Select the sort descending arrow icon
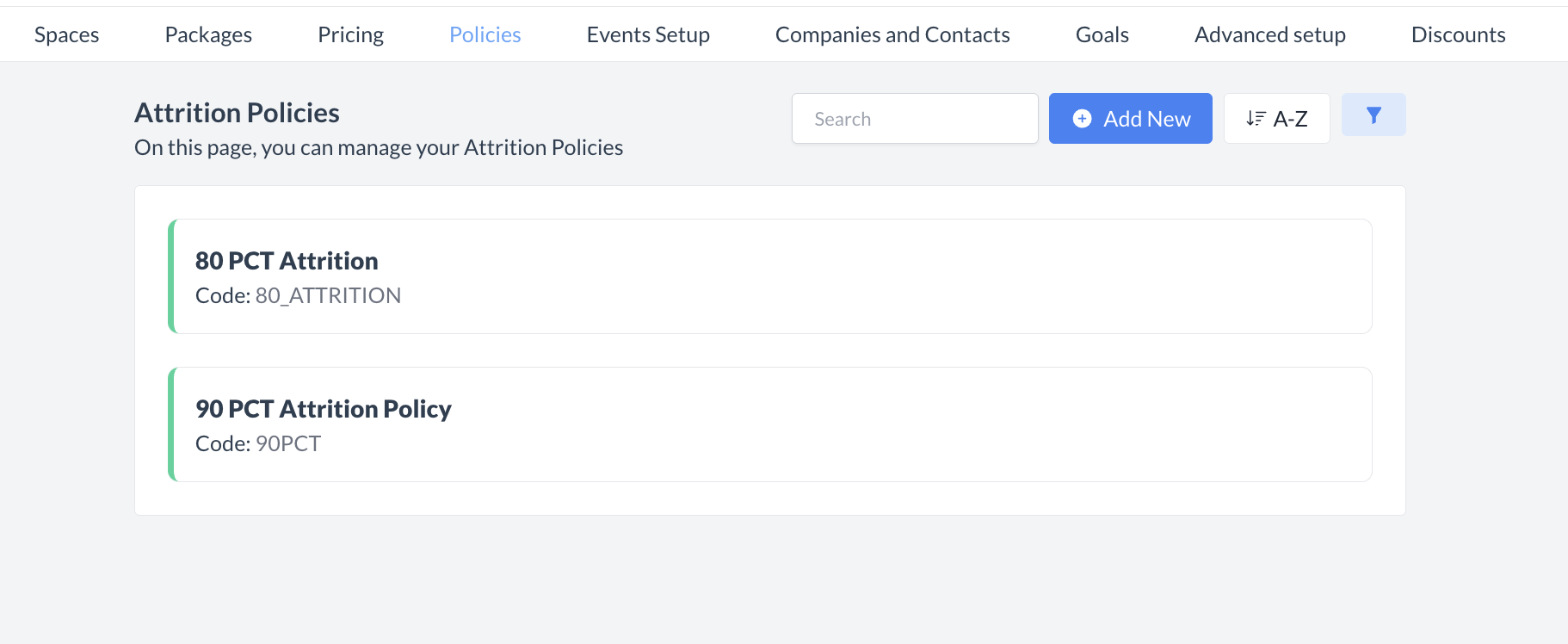Image resolution: width=1568 pixels, height=644 pixels. [1255, 118]
